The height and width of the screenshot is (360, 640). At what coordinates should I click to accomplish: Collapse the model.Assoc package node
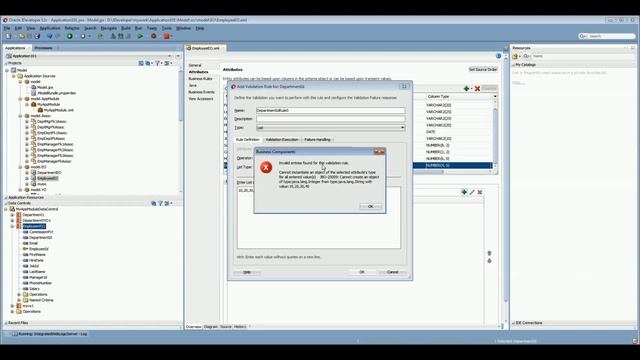point(20,116)
